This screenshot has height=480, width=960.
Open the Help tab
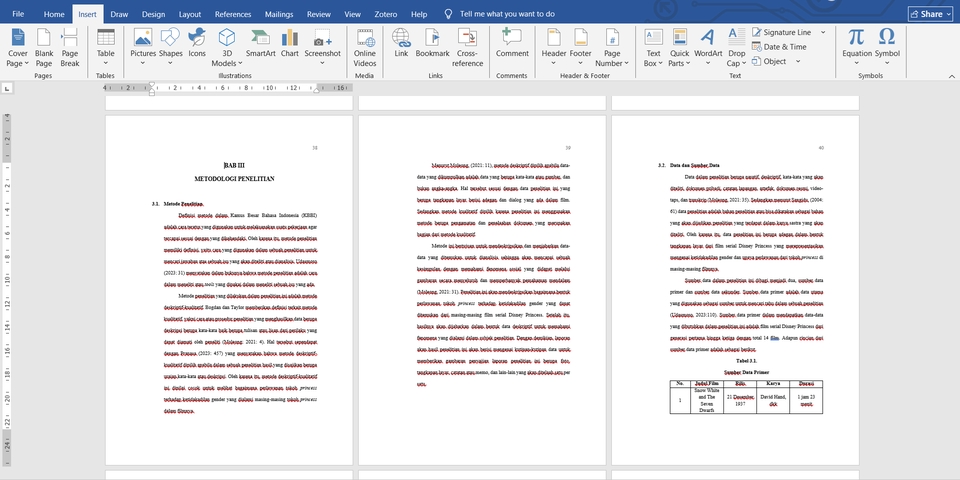pyautogui.click(x=419, y=13)
